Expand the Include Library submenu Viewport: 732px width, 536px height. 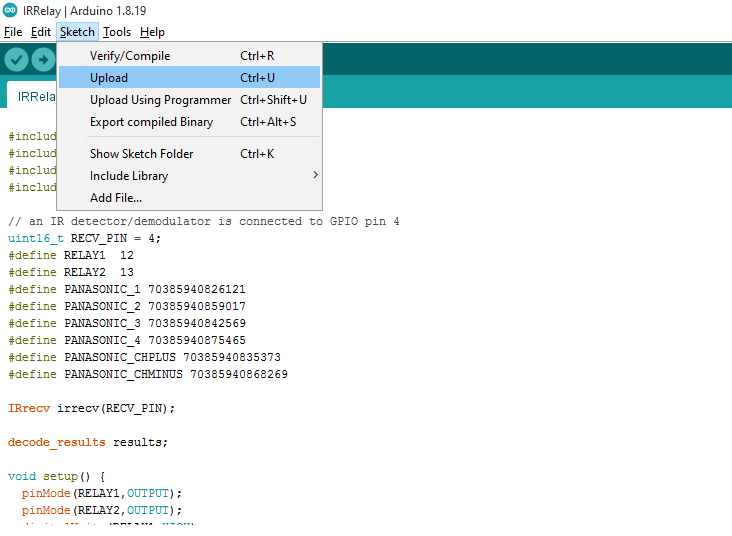(129, 176)
